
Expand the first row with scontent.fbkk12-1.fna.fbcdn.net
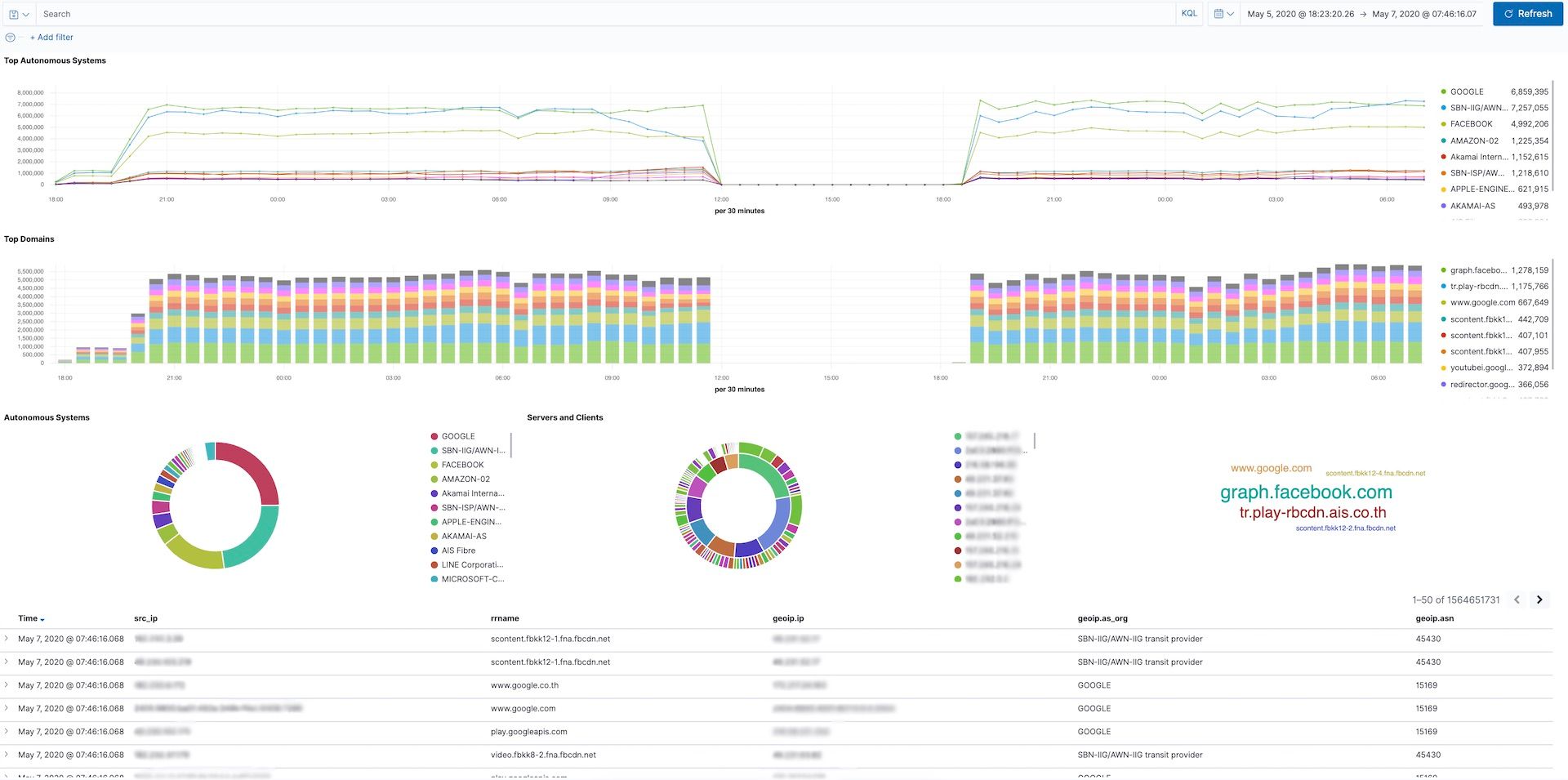coord(7,639)
